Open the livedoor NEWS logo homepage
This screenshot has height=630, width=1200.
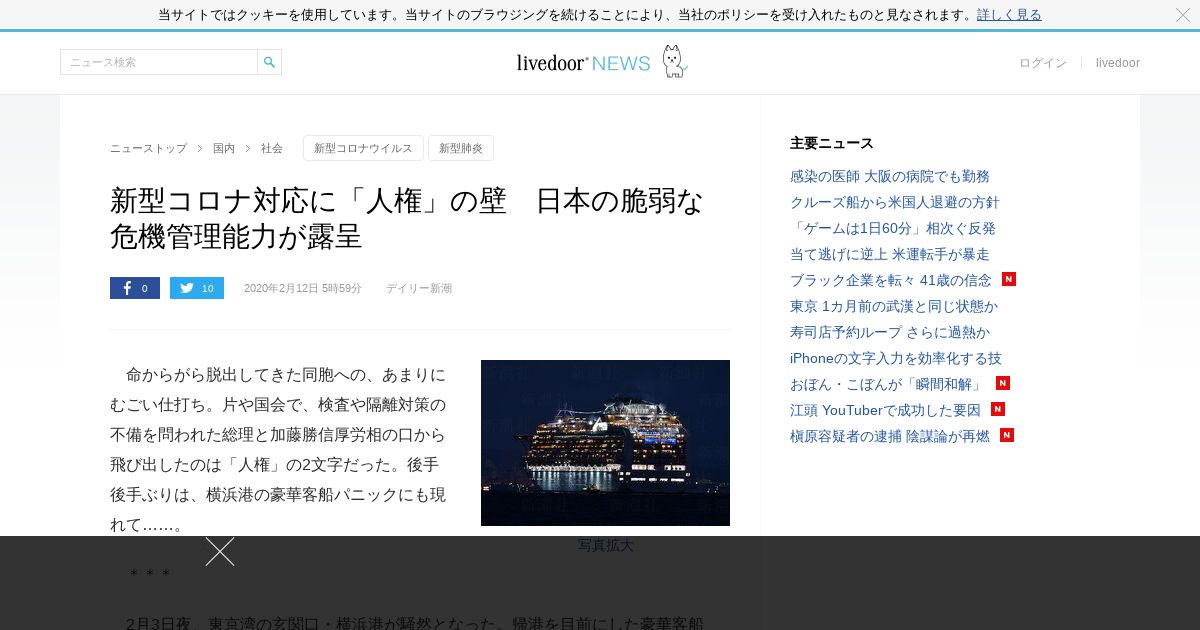pyautogui.click(x=601, y=62)
